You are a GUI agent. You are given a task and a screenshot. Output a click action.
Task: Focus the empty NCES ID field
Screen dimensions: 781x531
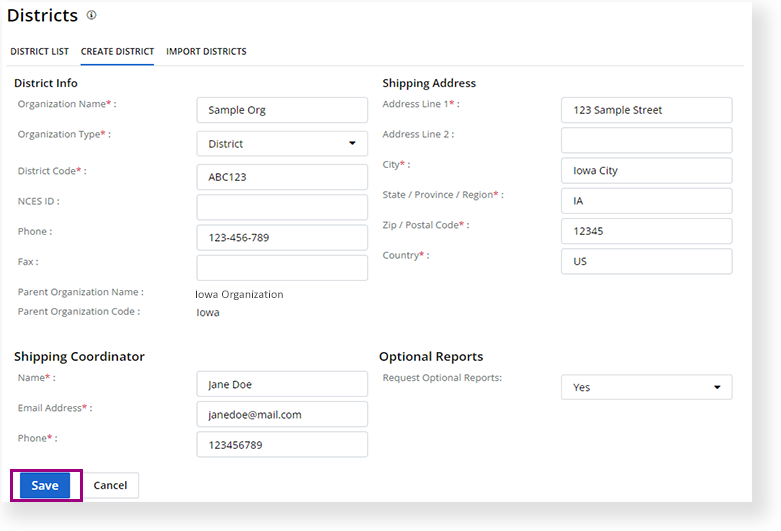tap(282, 207)
